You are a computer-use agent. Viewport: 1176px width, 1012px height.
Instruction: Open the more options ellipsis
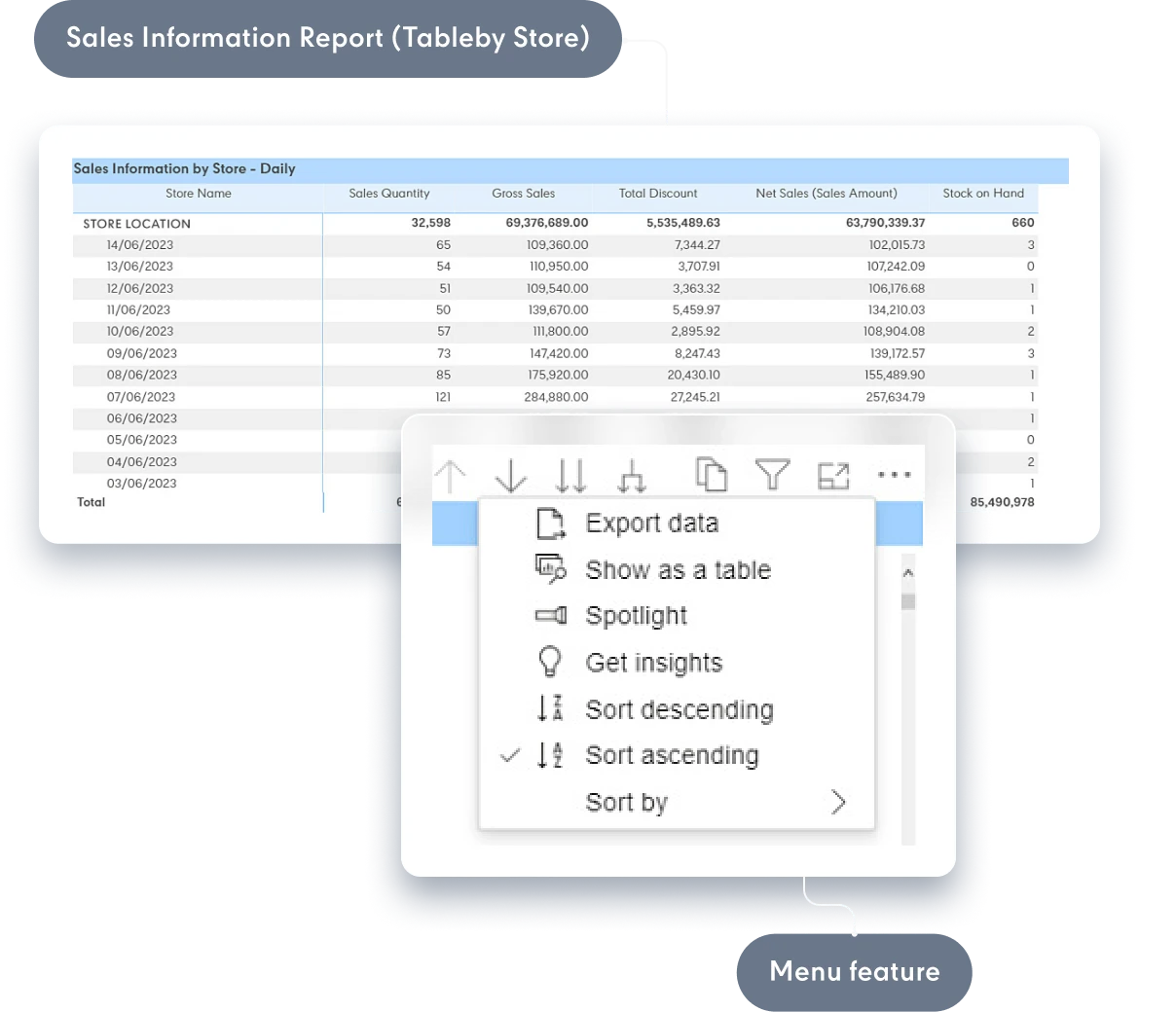[894, 475]
